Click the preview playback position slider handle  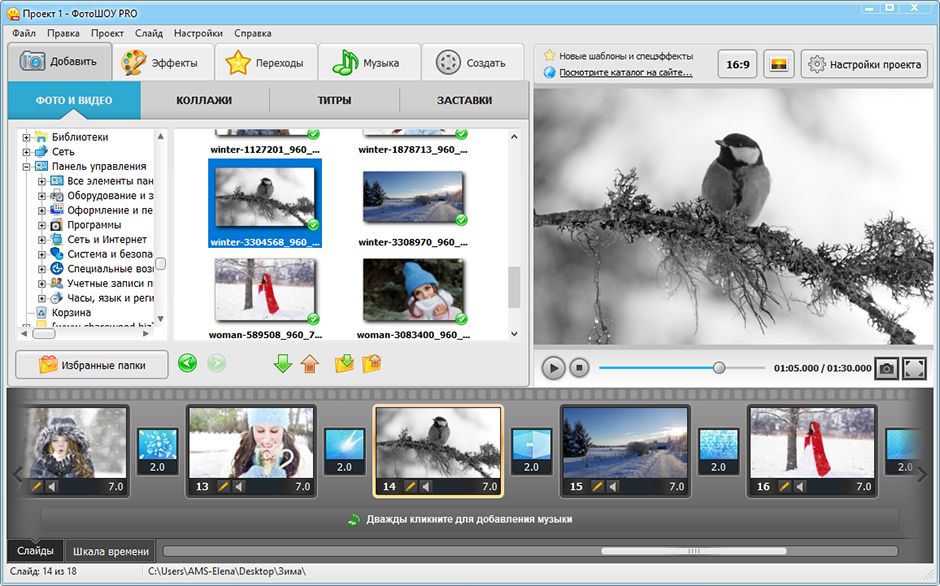tap(719, 368)
